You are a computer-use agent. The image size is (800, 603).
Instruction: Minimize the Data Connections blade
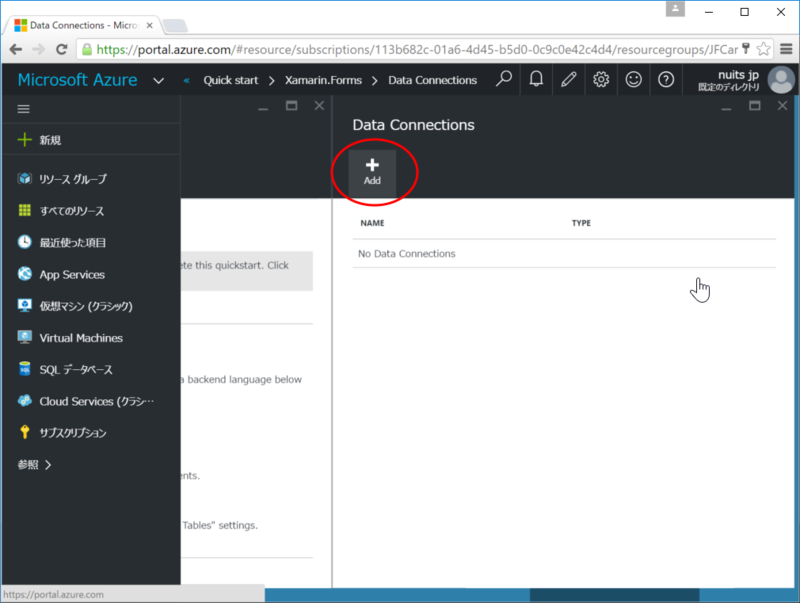(726, 108)
